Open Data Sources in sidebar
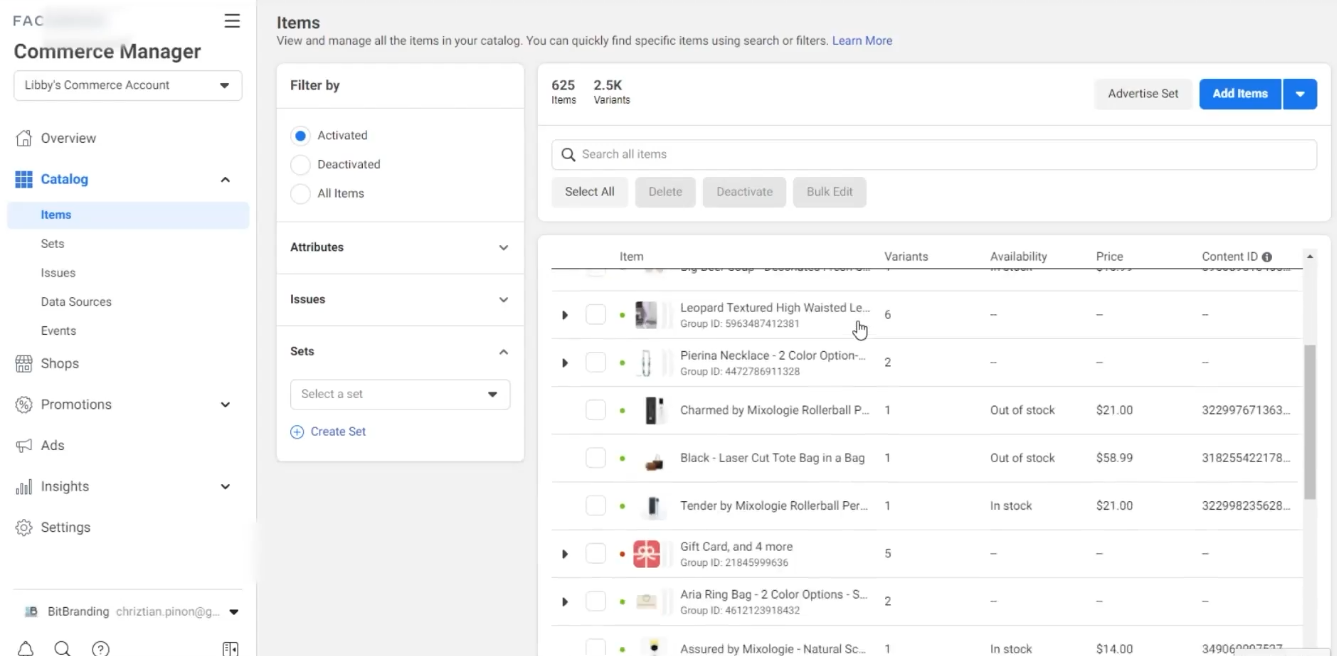Viewport: 1337px width, 656px height. (x=76, y=302)
